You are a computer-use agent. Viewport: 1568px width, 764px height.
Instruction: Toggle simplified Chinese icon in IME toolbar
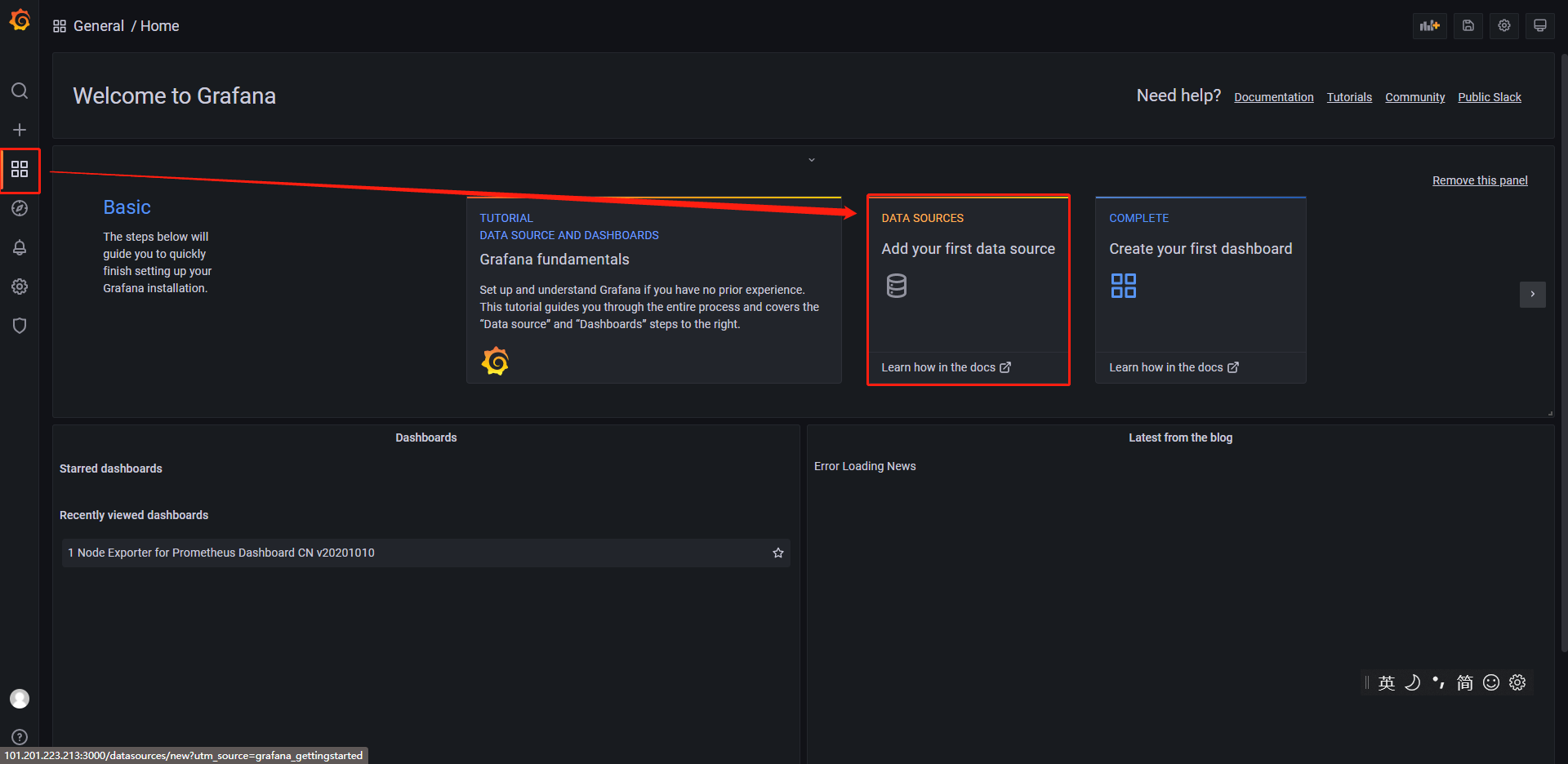click(1465, 682)
